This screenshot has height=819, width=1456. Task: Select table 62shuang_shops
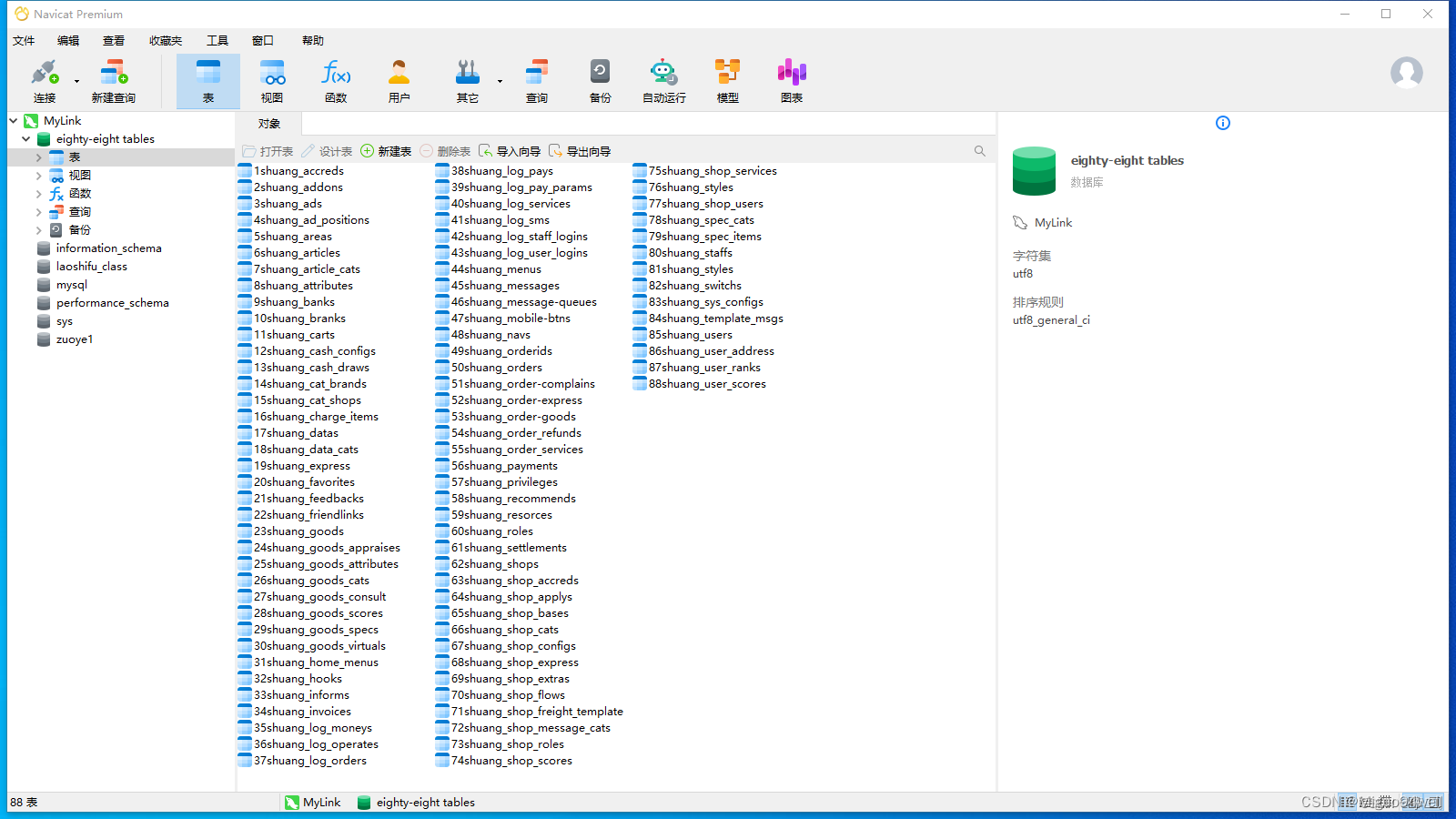[487, 563]
